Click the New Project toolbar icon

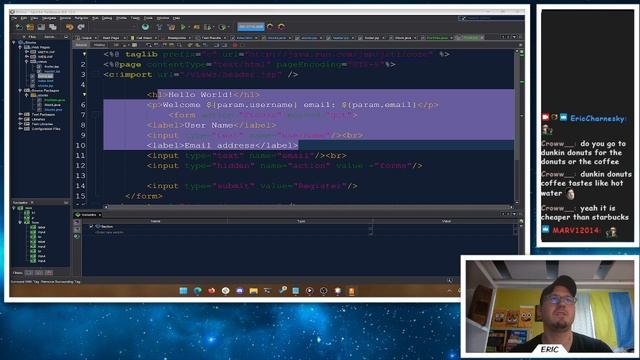point(30,27)
